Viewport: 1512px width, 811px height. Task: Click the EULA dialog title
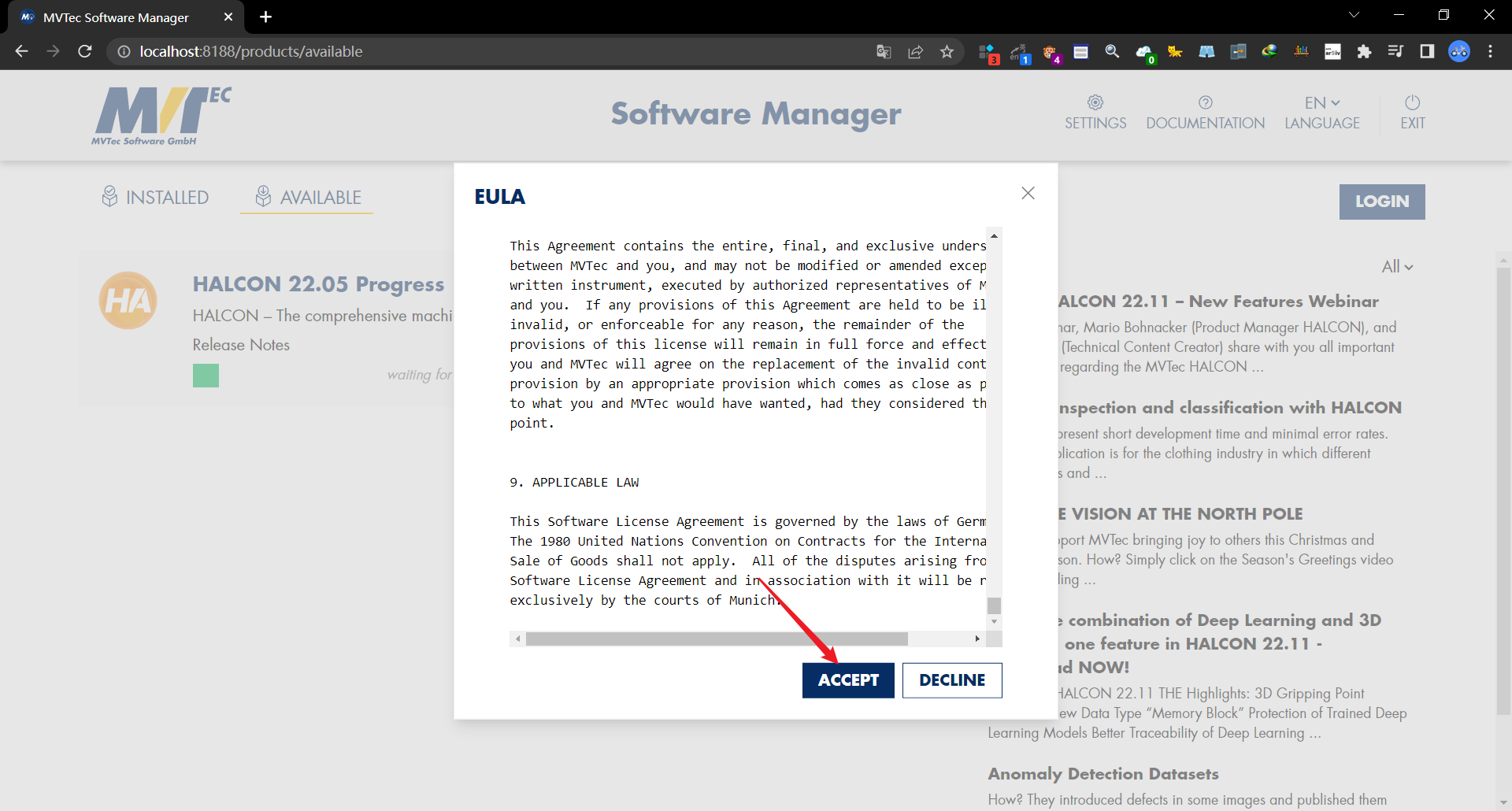[499, 197]
